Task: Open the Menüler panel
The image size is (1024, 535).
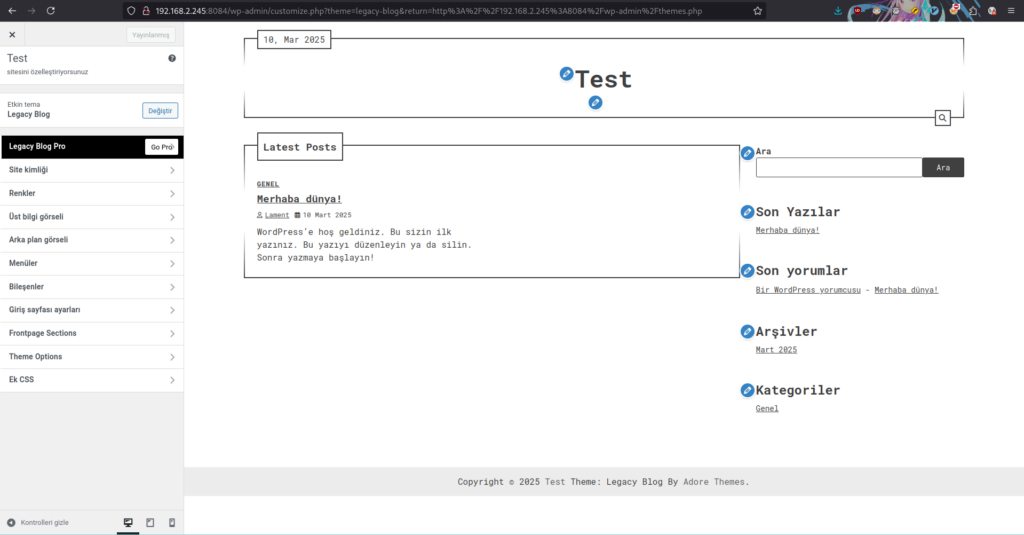Action: 92,263
